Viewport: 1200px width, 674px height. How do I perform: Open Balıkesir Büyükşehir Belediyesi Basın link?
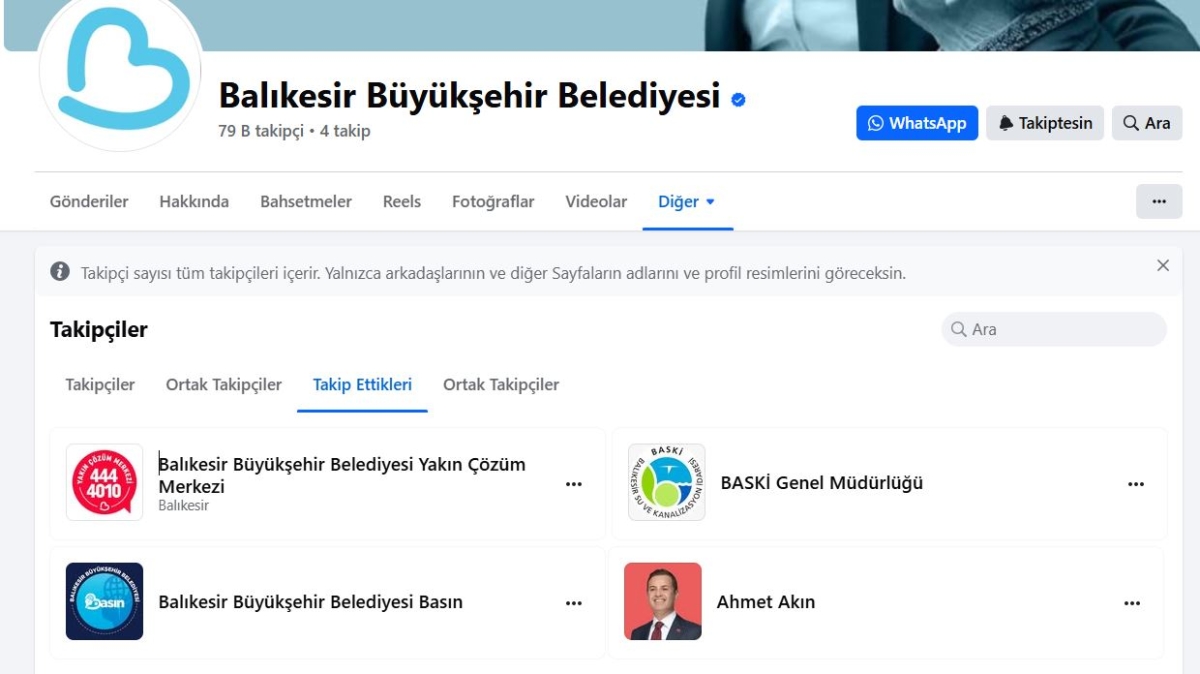pos(310,602)
